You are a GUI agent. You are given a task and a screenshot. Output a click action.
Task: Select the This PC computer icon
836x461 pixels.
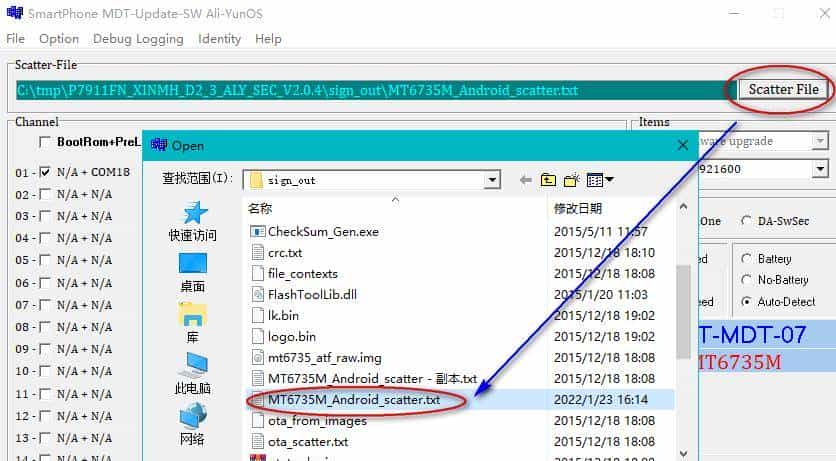coord(192,366)
